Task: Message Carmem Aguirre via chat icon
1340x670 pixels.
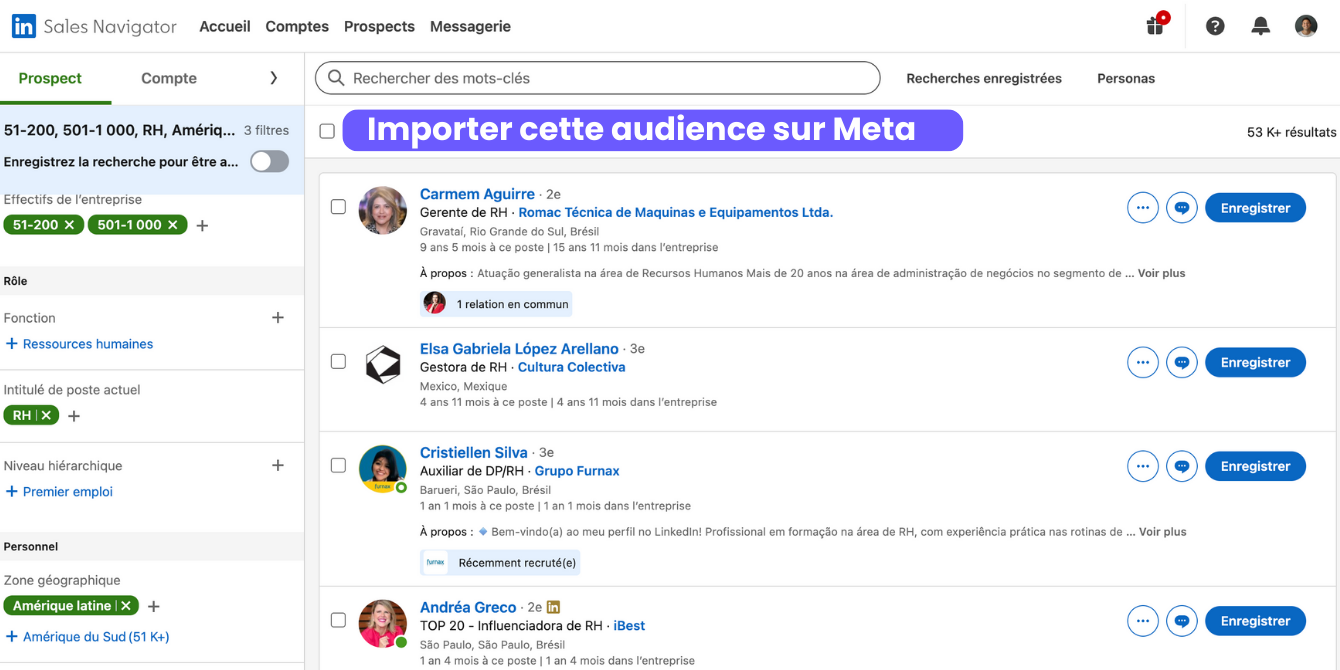Action: tap(1182, 208)
